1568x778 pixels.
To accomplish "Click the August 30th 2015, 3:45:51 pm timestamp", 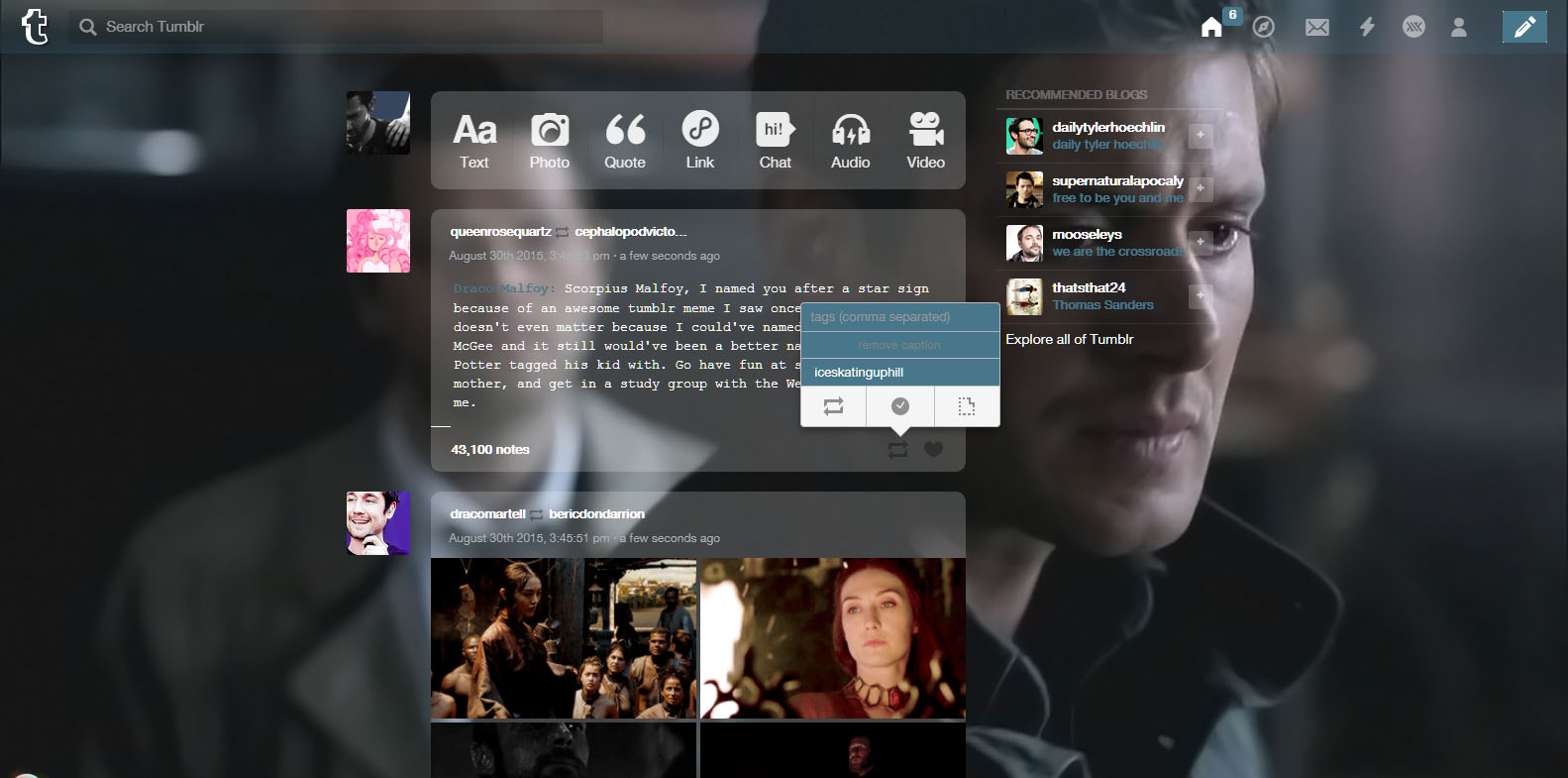I will [x=529, y=538].
